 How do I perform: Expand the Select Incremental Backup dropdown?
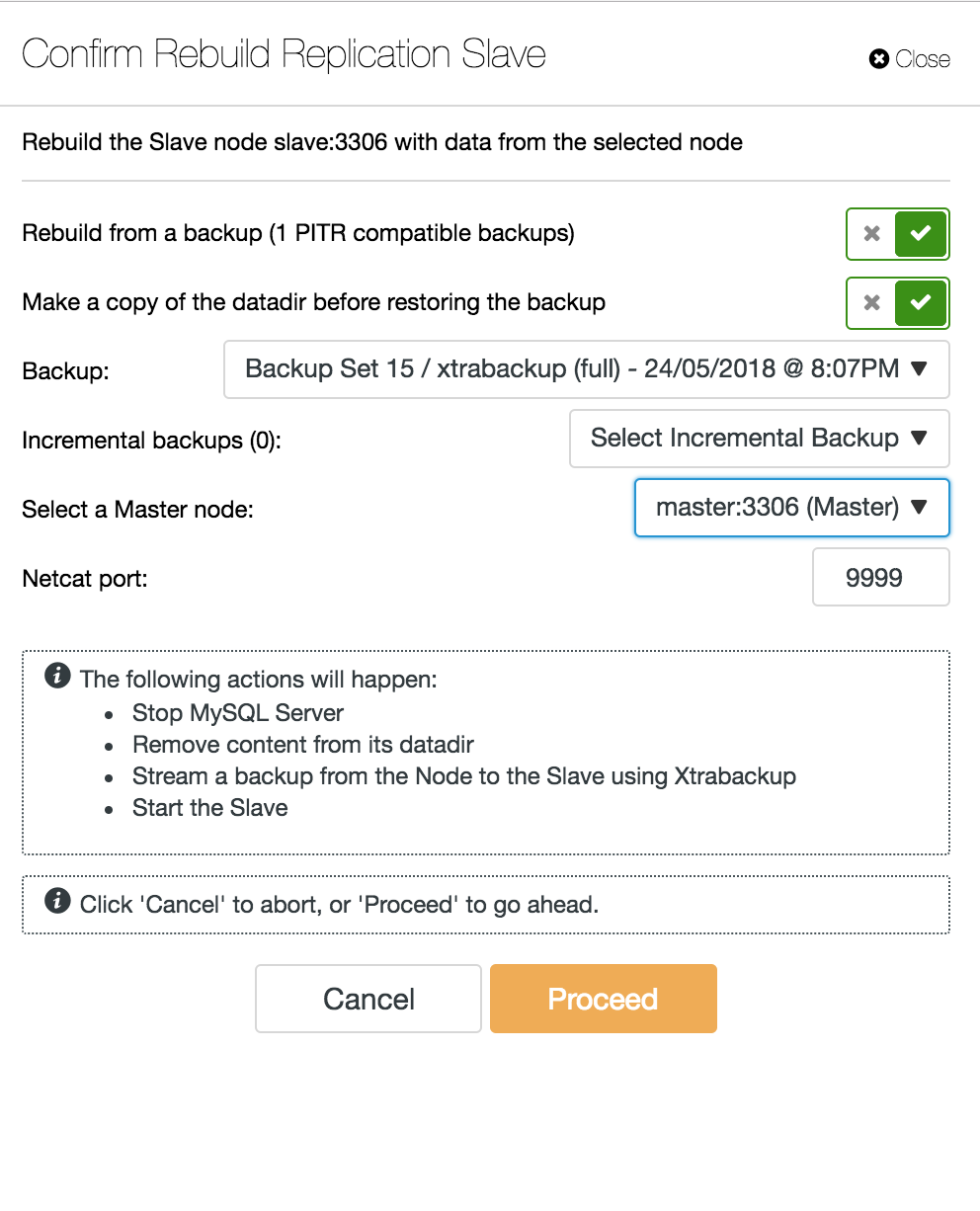(760, 439)
